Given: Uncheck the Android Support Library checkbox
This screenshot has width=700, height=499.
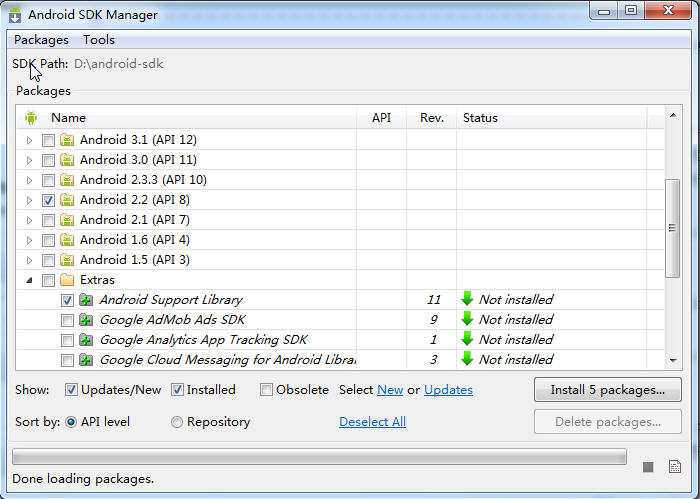Looking at the screenshot, I should click(67, 300).
